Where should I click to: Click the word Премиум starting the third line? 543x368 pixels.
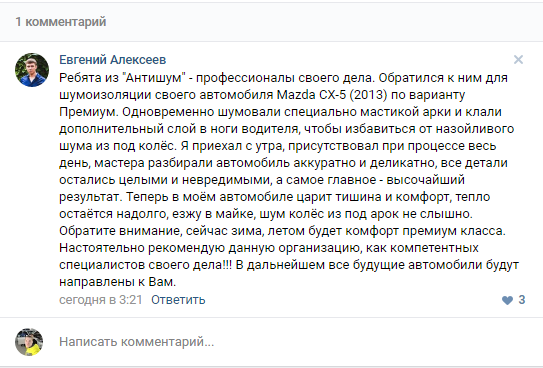tap(88, 111)
